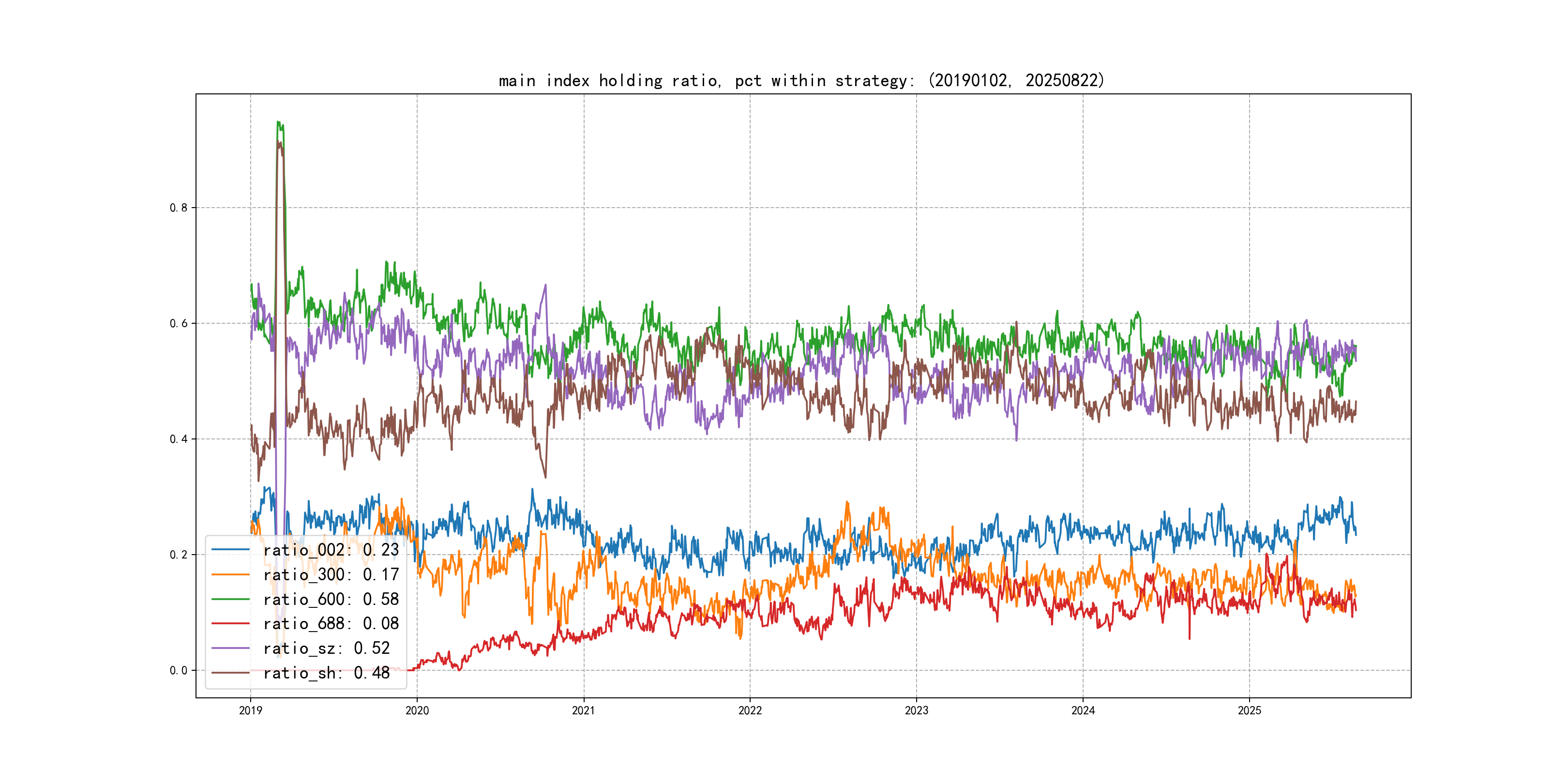This screenshot has height=784, width=1568.
Task: Click the chart title text
Action: pyautogui.click(x=801, y=80)
